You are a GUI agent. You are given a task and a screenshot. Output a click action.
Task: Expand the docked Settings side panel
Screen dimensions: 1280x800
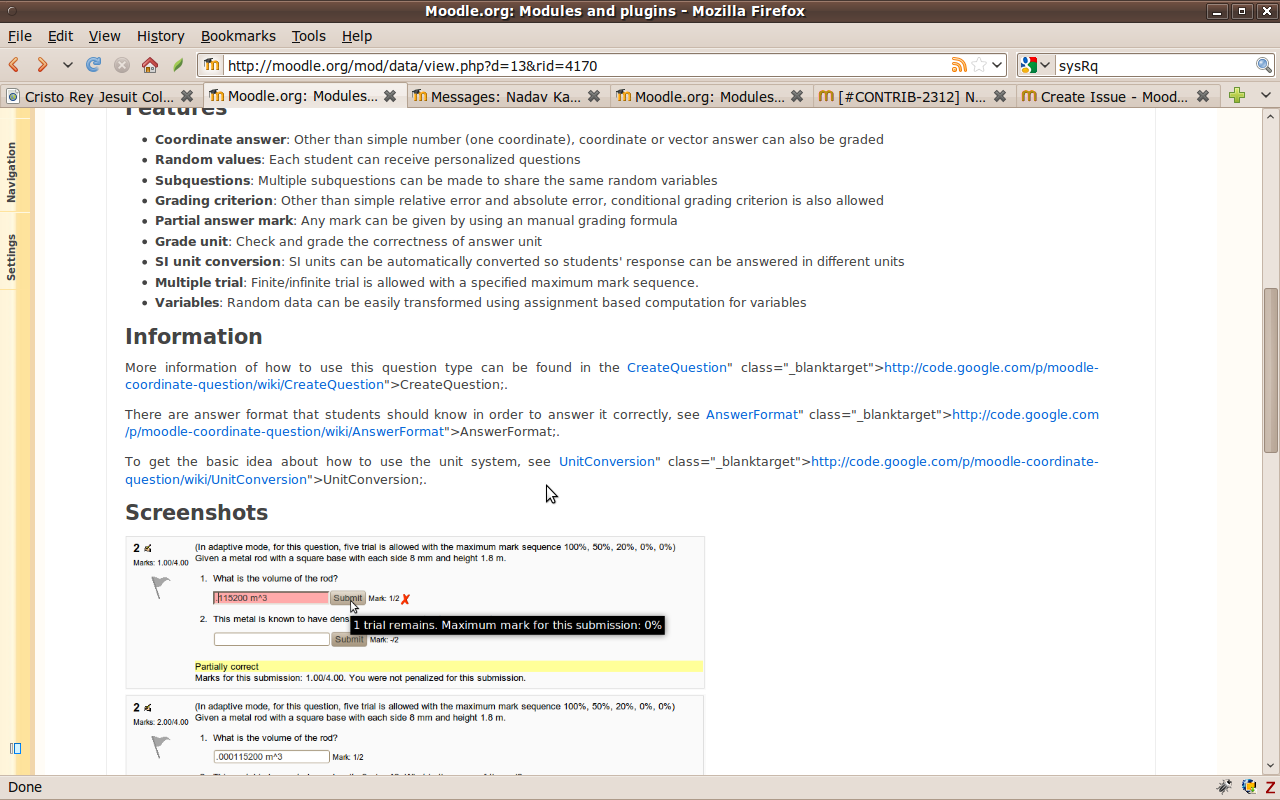tap(12, 257)
